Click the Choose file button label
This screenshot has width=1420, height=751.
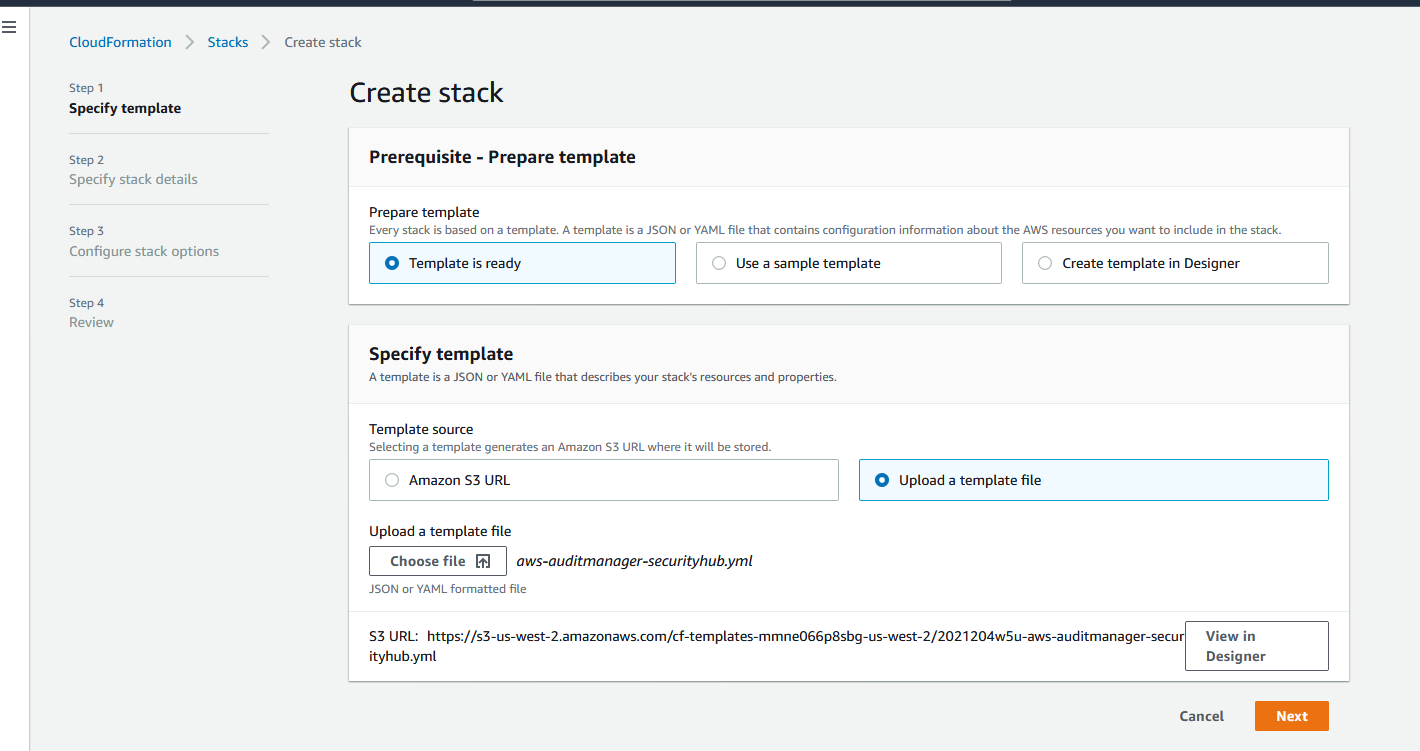click(428, 561)
